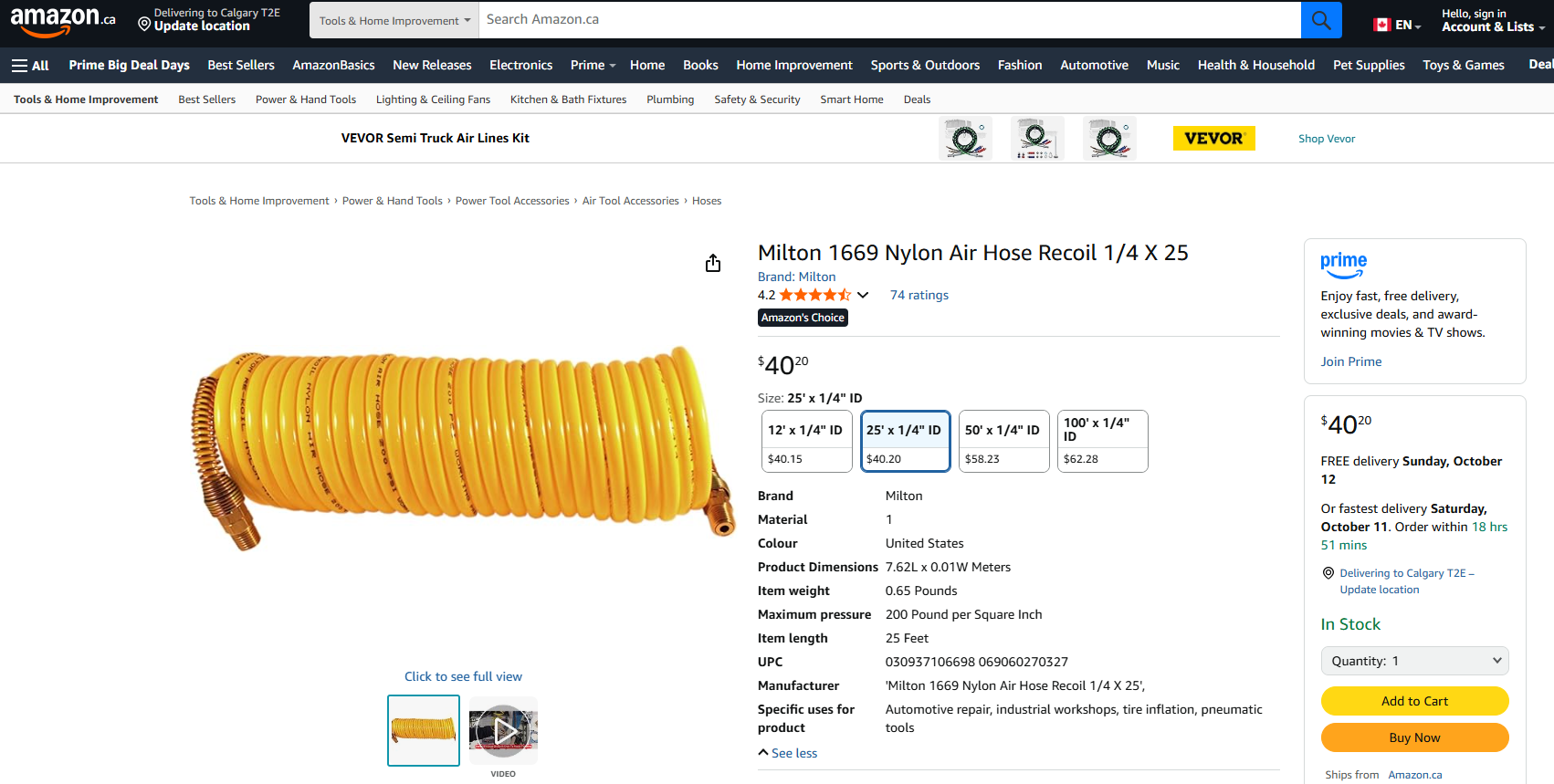Click Click to see full view

pyautogui.click(x=463, y=676)
